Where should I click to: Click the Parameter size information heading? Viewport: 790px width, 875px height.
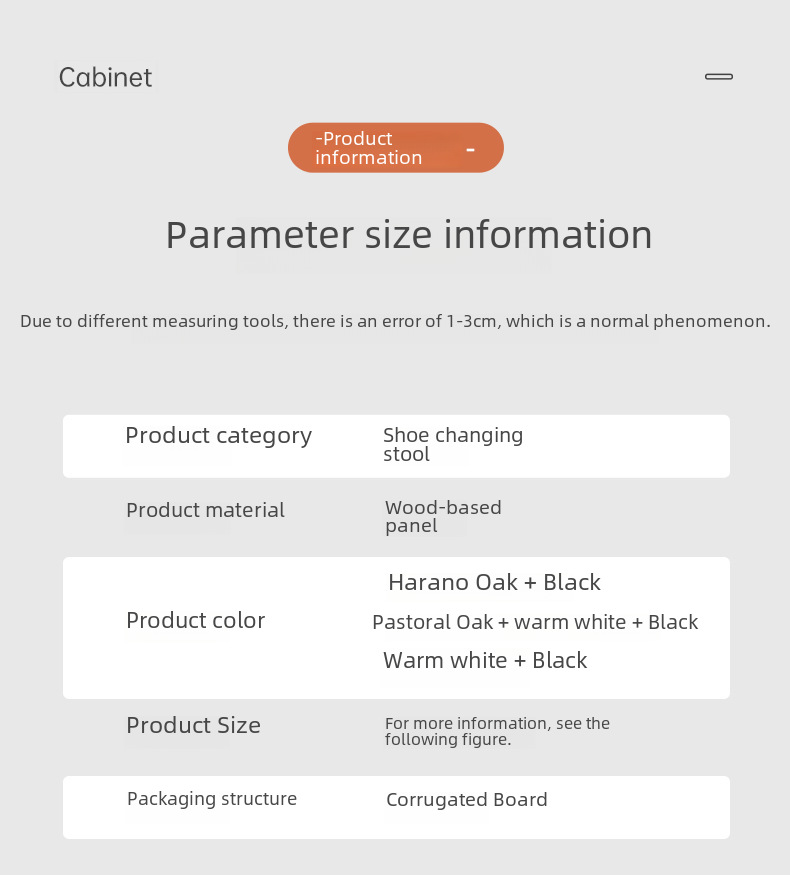(x=408, y=235)
